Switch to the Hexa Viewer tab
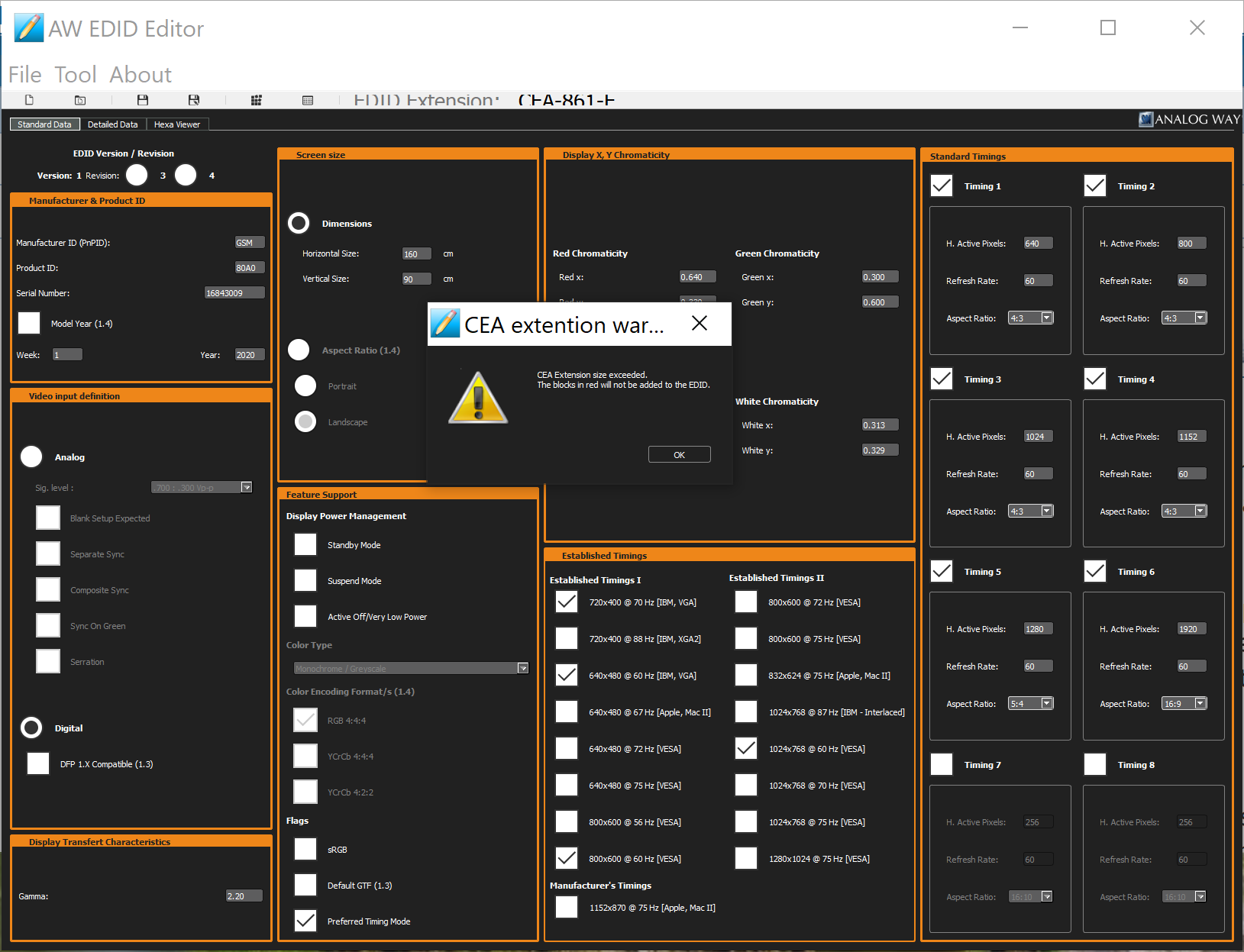 176,124
